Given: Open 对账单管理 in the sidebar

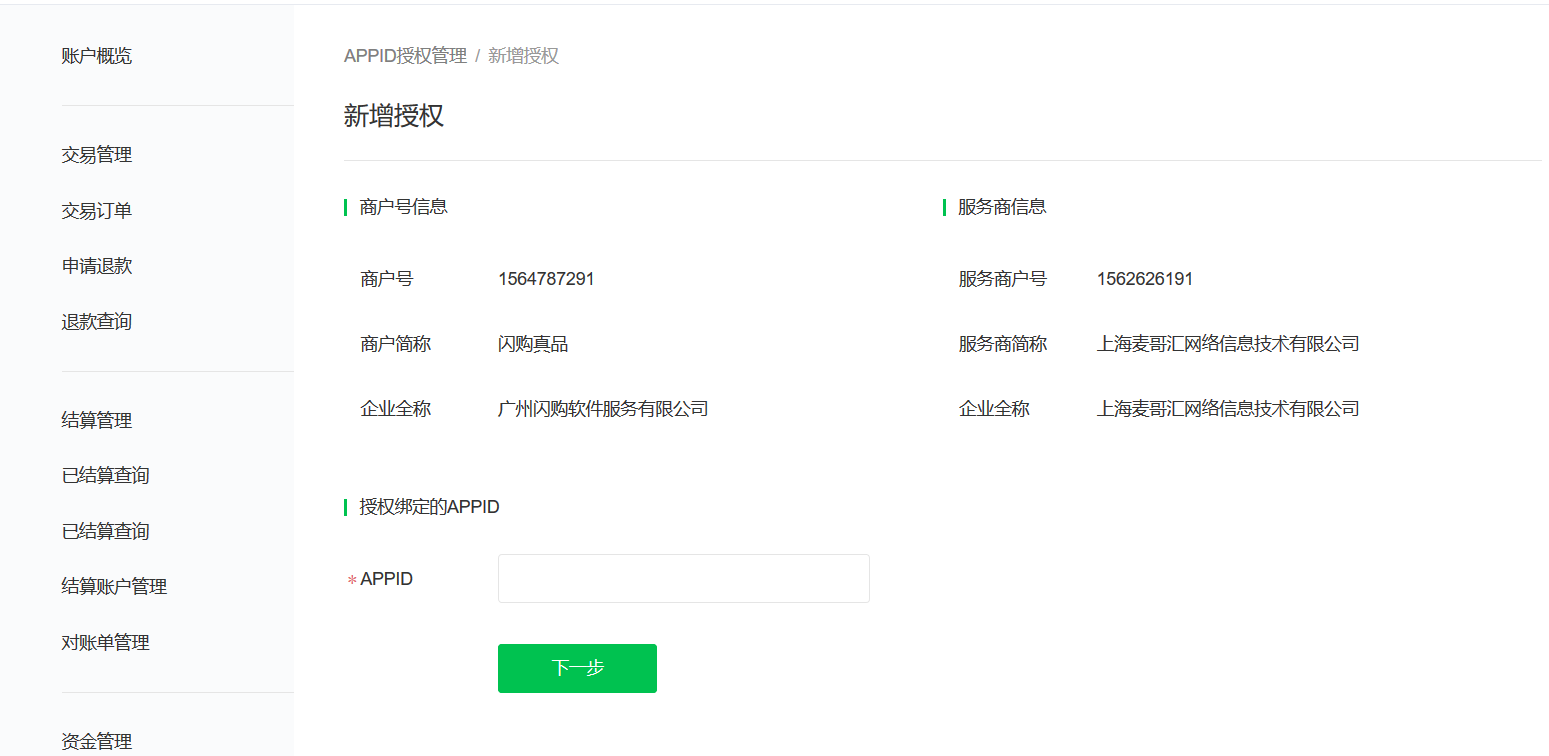Looking at the screenshot, I should [x=105, y=643].
